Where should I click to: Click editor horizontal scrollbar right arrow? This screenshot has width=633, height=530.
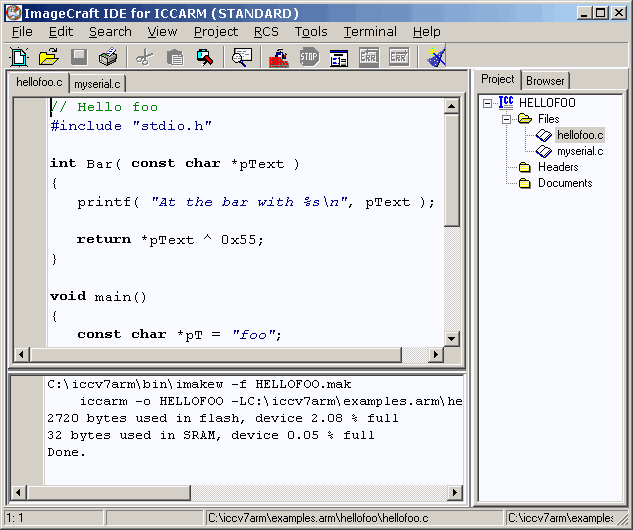coord(436,355)
